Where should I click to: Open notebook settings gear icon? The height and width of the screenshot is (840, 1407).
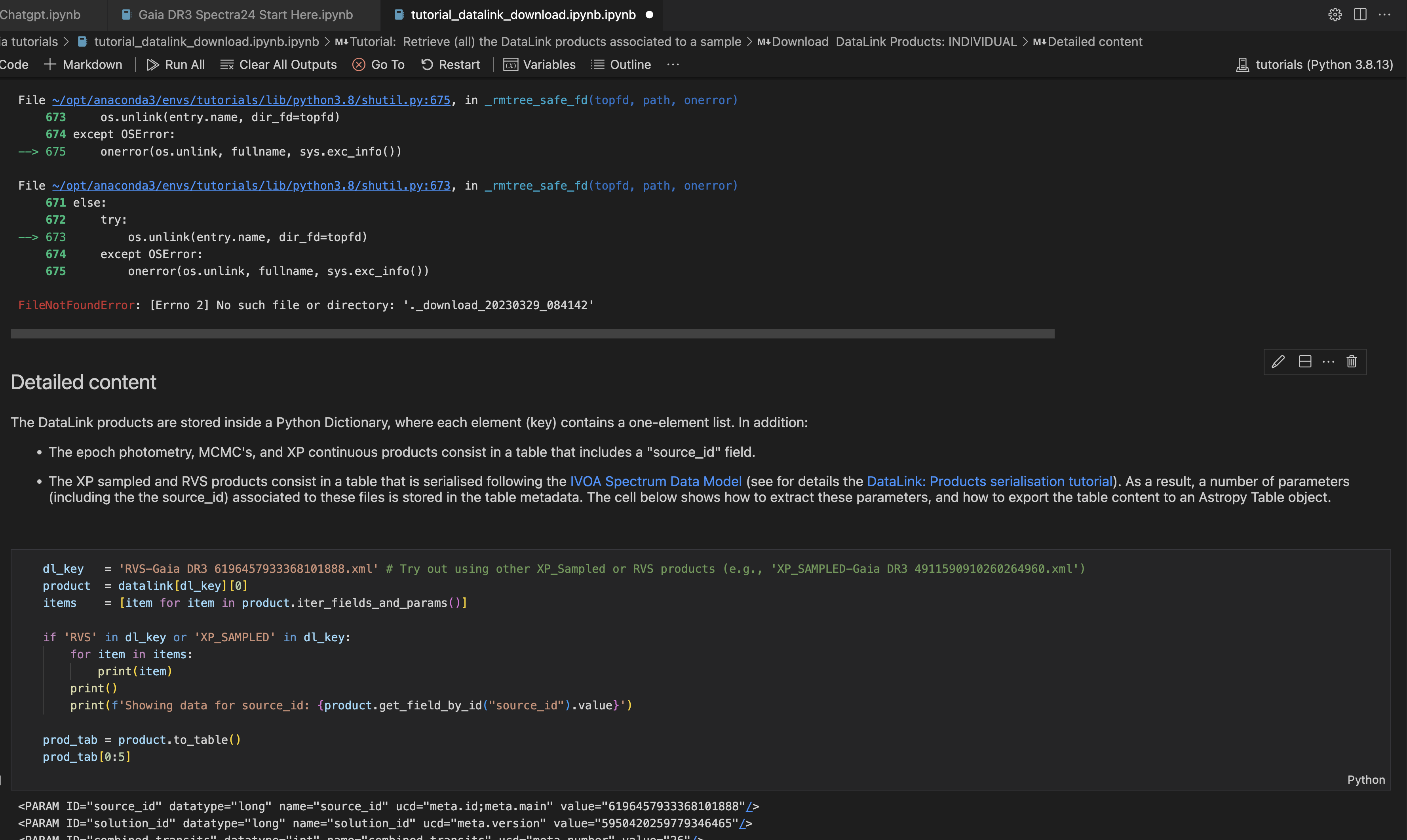click(x=1335, y=15)
